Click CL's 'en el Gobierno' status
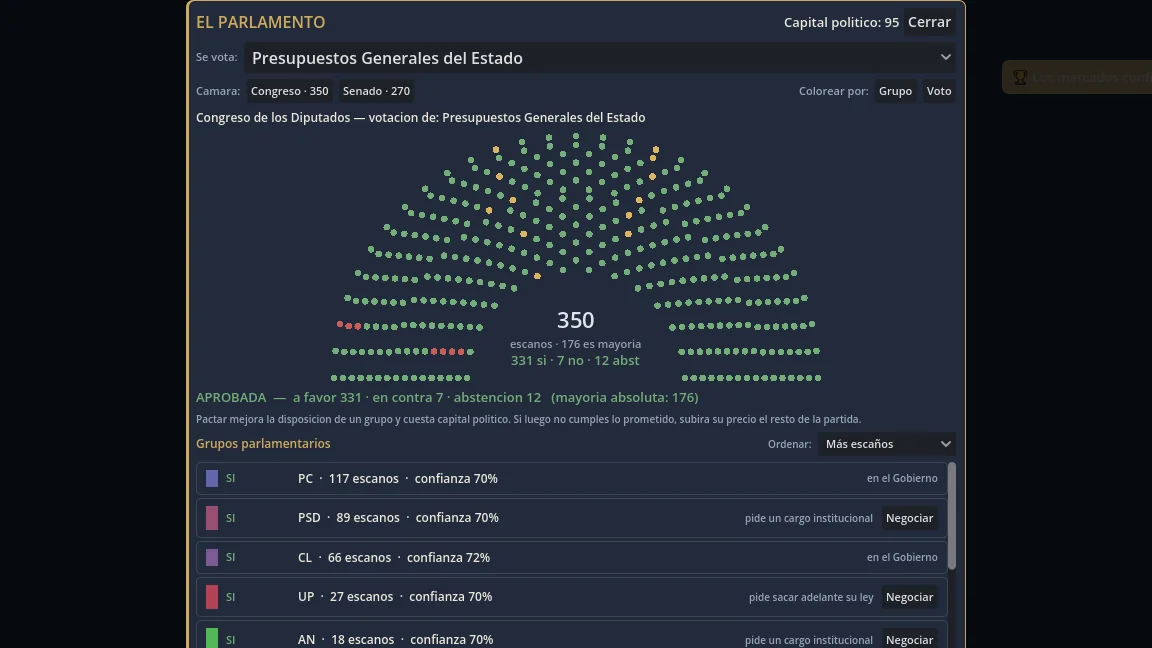1152x648 pixels. 902,558
